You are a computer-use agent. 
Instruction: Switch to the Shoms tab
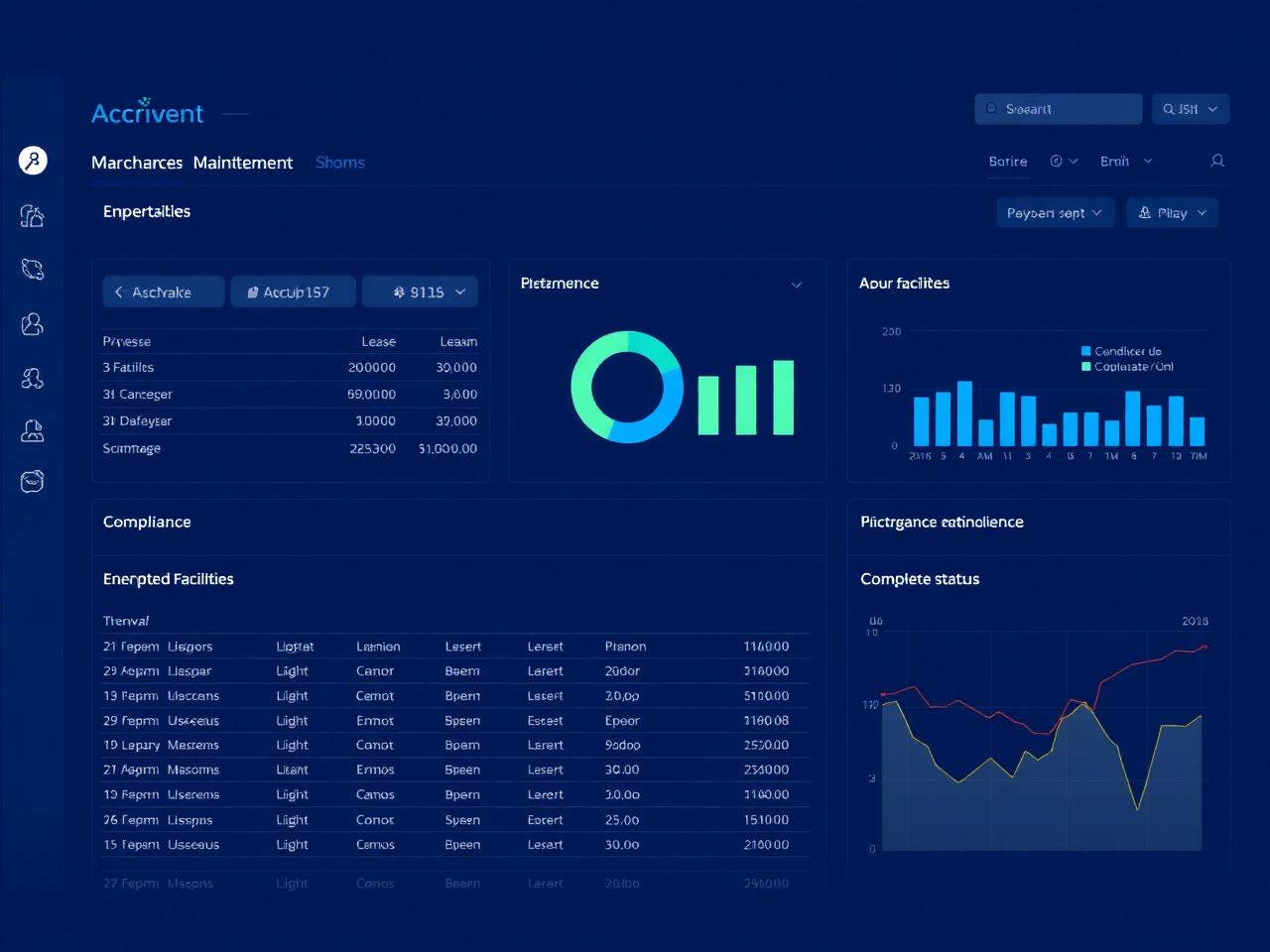pos(340,163)
